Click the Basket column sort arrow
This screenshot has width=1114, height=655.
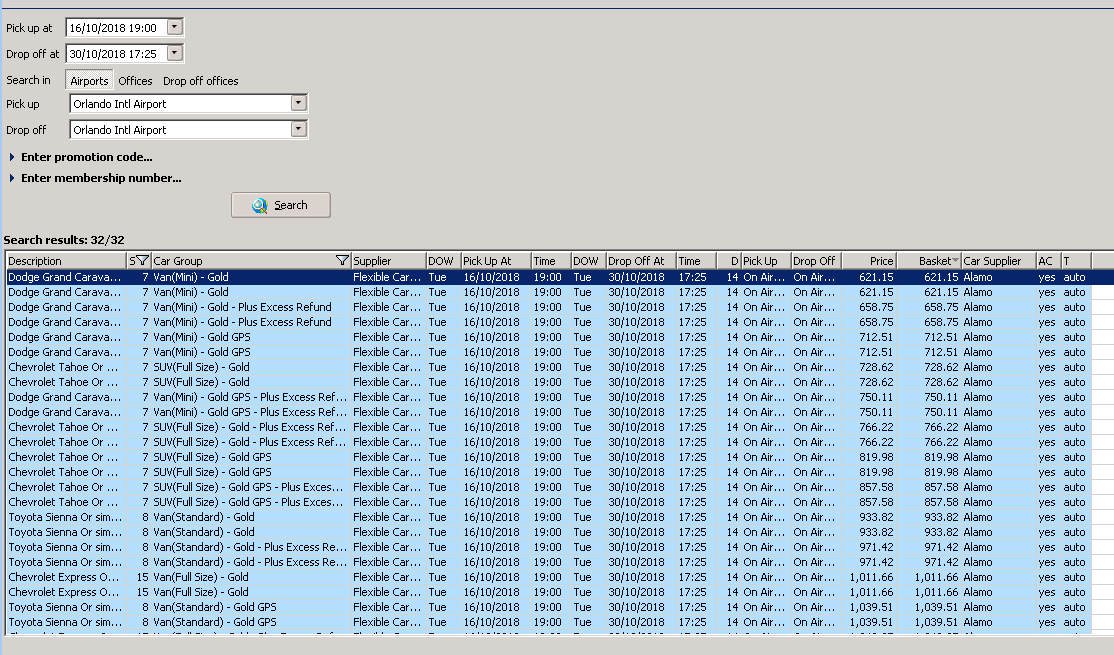coord(955,261)
